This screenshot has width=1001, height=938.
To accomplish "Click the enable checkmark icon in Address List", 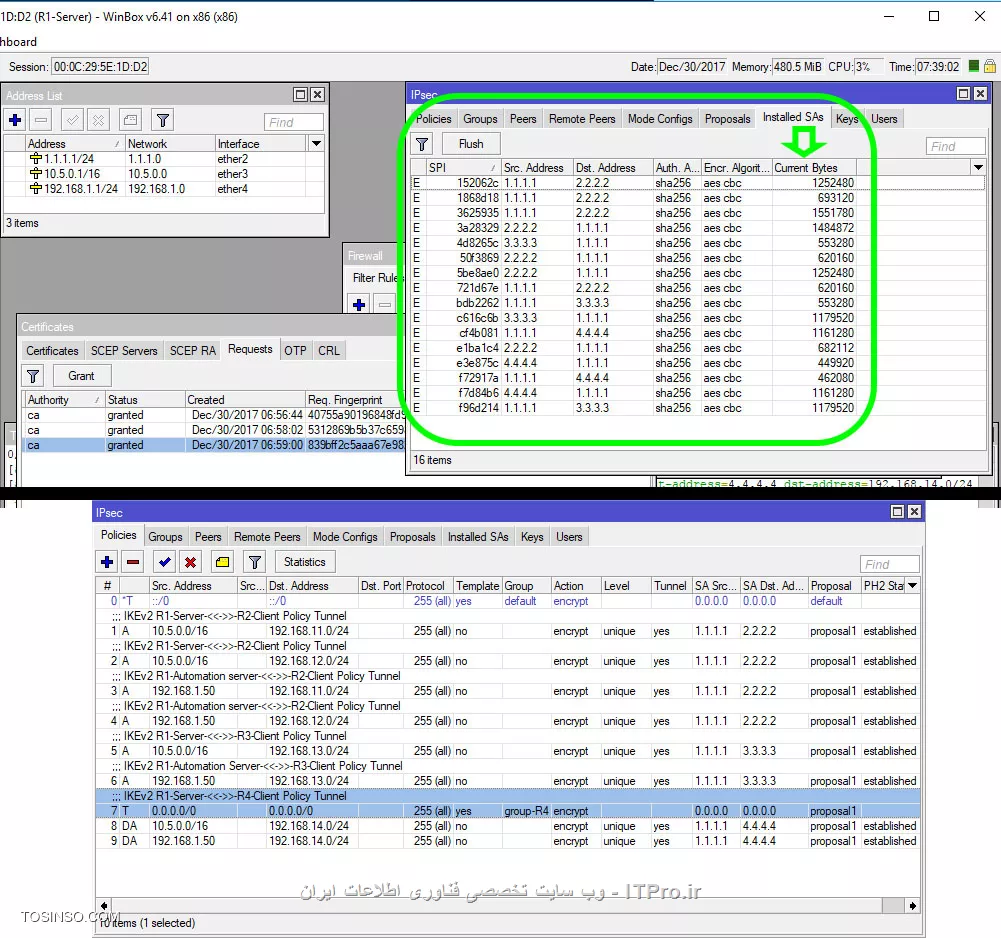I will coord(72,120).
